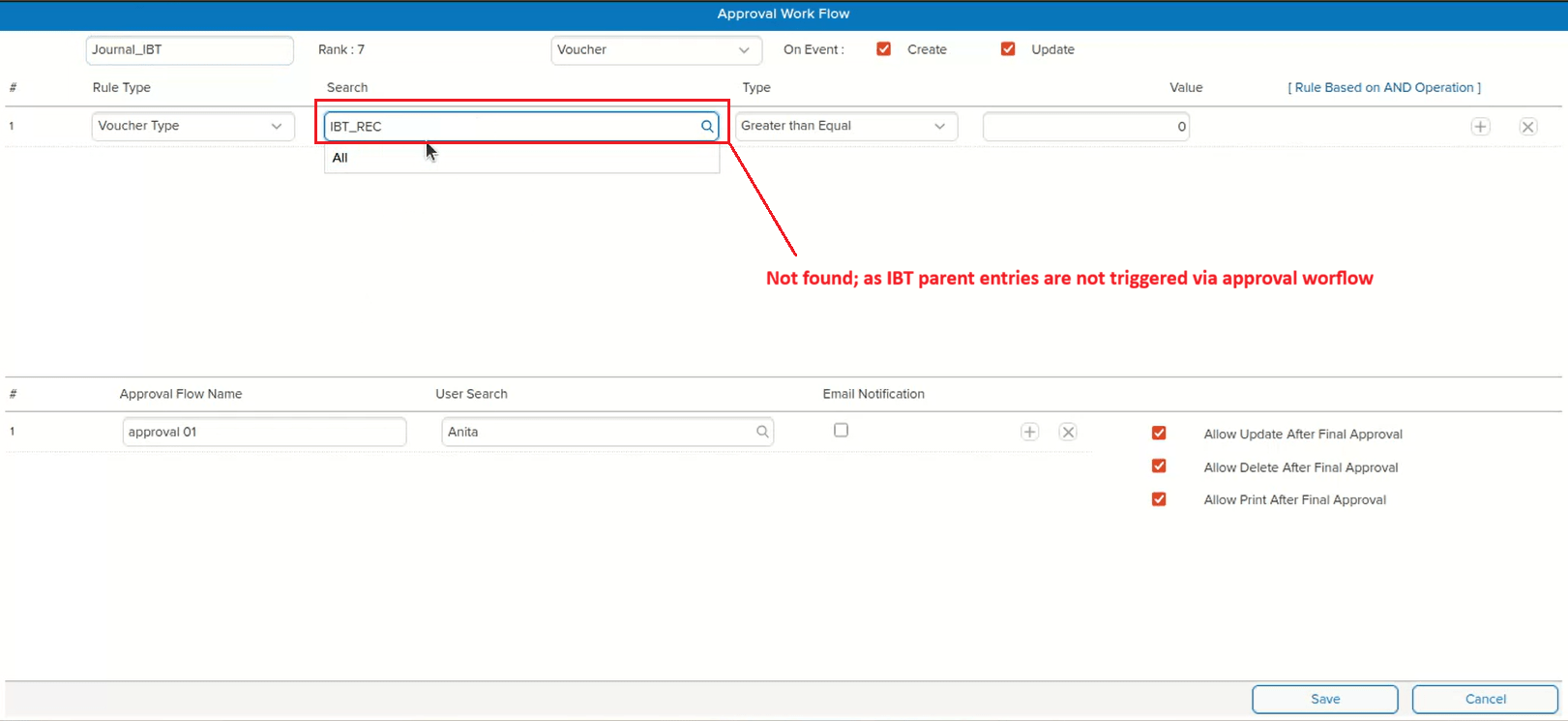Enable Email Notification for approval 01
The height and width of the screenshot is (721, 1568).
[x=841, y=431]
